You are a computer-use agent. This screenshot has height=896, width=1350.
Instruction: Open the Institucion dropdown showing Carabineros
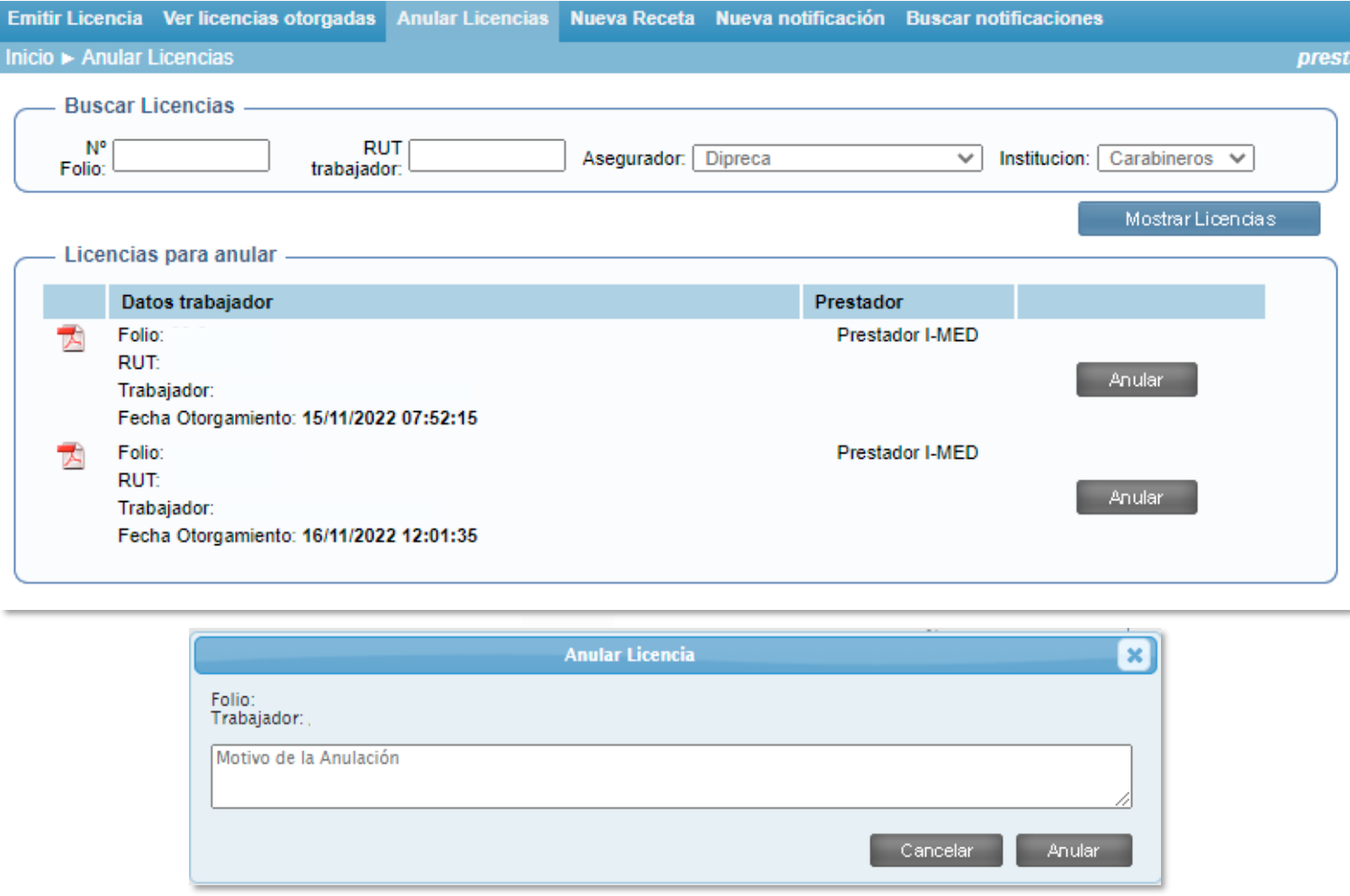pos(1174,158)
